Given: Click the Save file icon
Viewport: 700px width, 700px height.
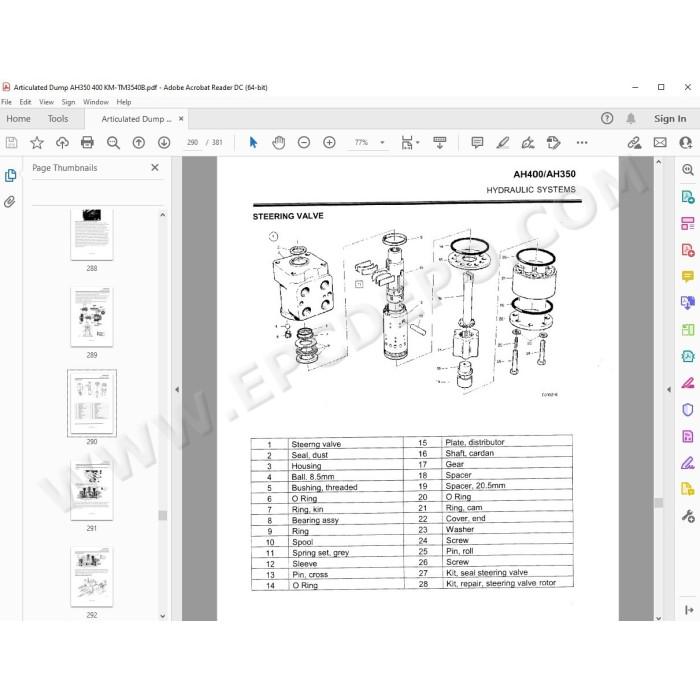Looking at the screenshot, I should [x=12, y=143].
